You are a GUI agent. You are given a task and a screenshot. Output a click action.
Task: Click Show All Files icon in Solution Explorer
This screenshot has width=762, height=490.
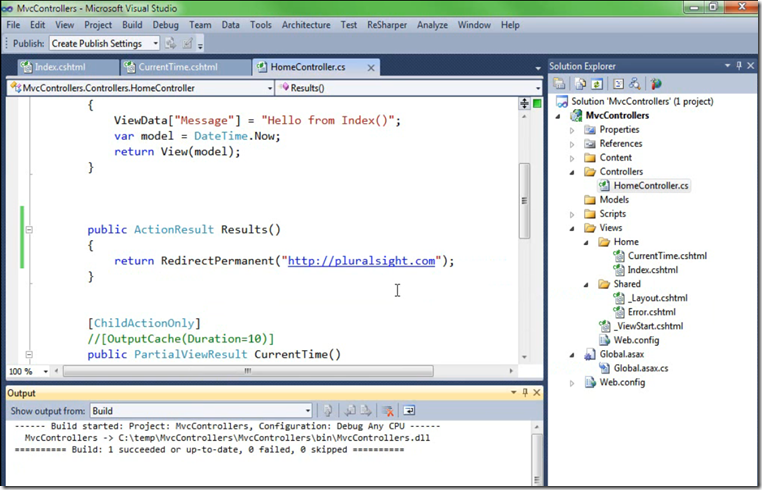[x=580, y=84]
